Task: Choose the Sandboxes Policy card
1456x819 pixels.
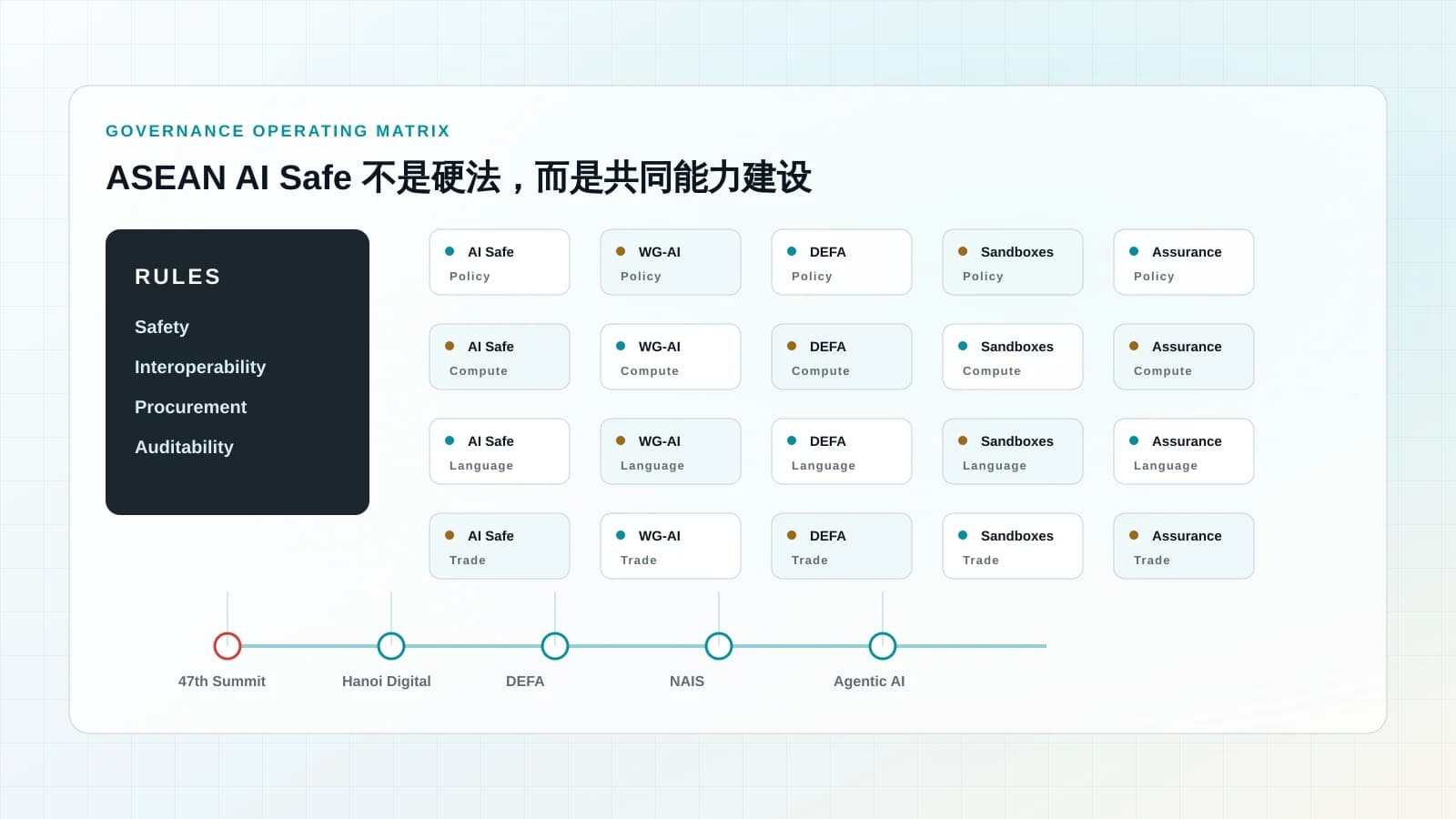Action: click(1013, 262)
